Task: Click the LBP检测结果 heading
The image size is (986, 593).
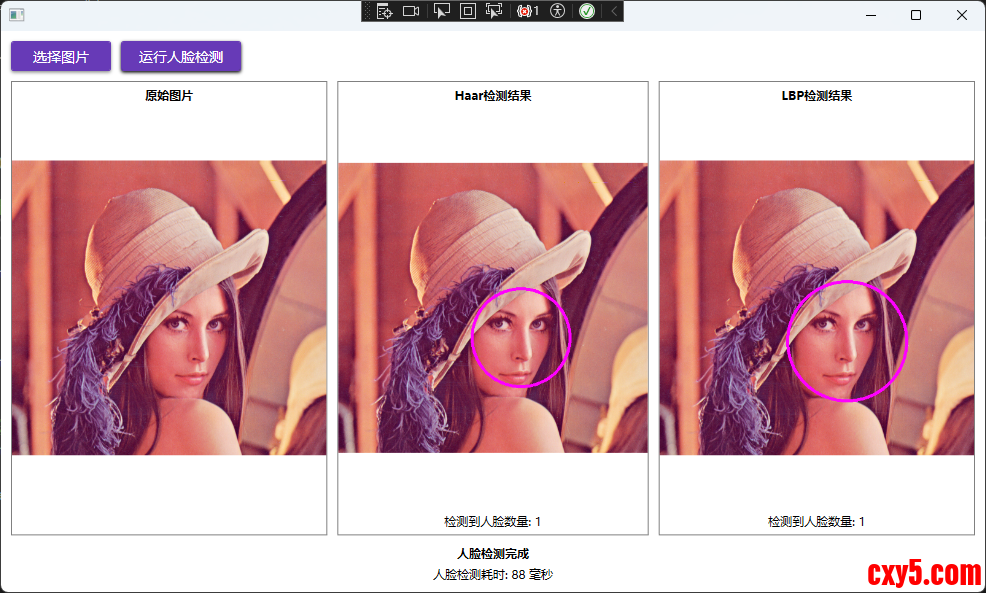Action: click(817, 96)
